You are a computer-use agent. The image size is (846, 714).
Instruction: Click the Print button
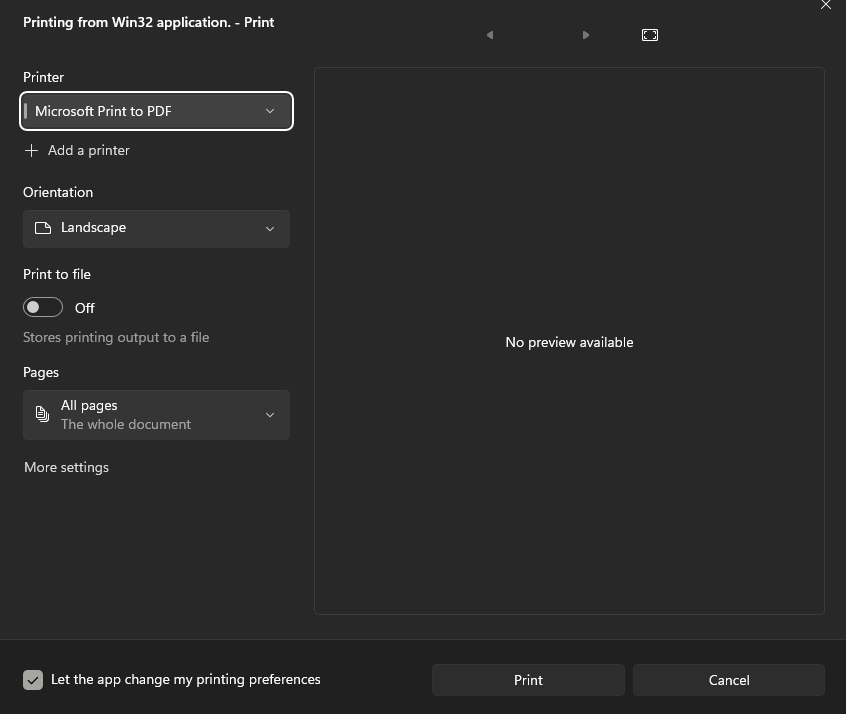[x=528, y=679]
